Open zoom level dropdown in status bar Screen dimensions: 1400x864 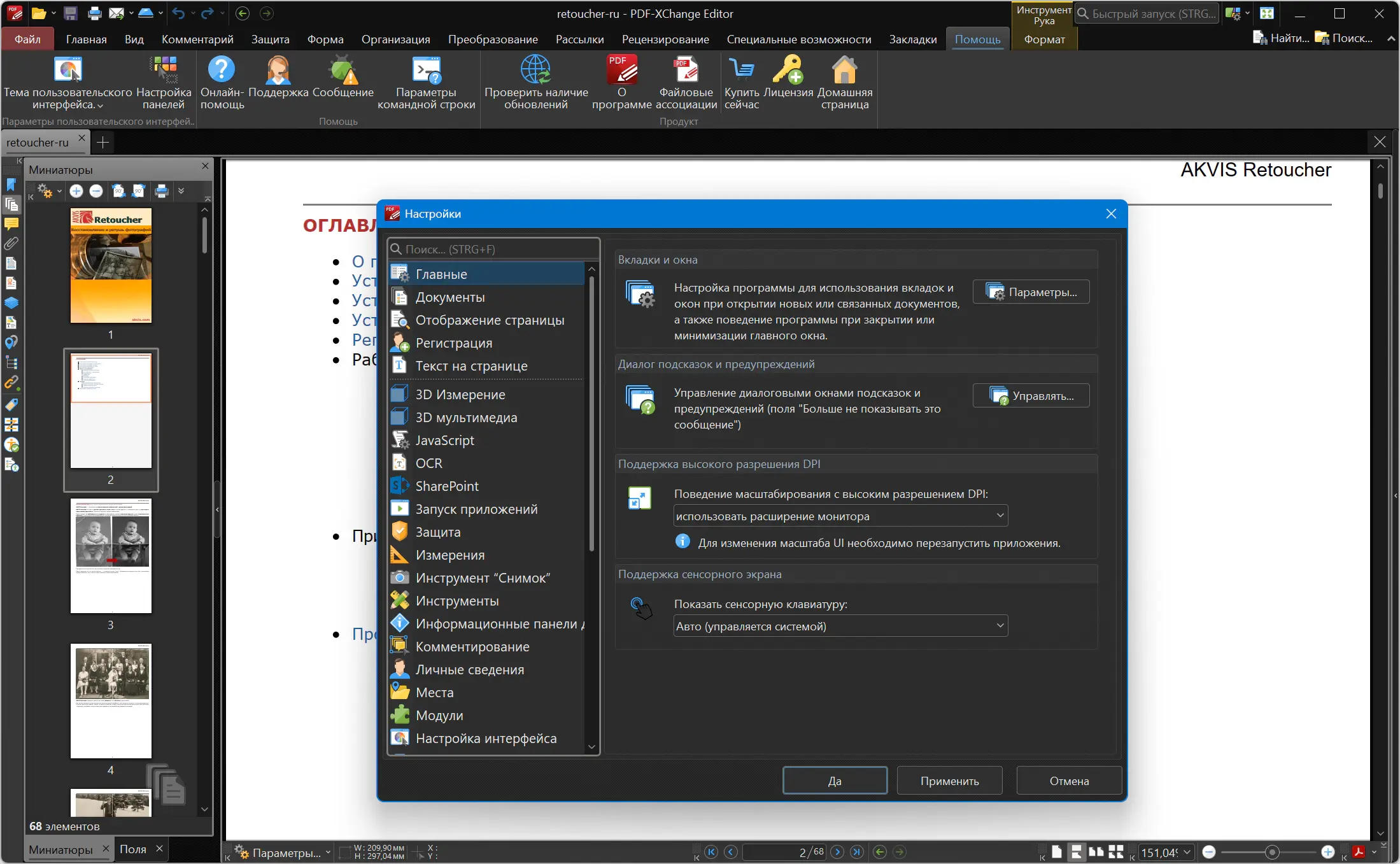(x=1187, y=852)
